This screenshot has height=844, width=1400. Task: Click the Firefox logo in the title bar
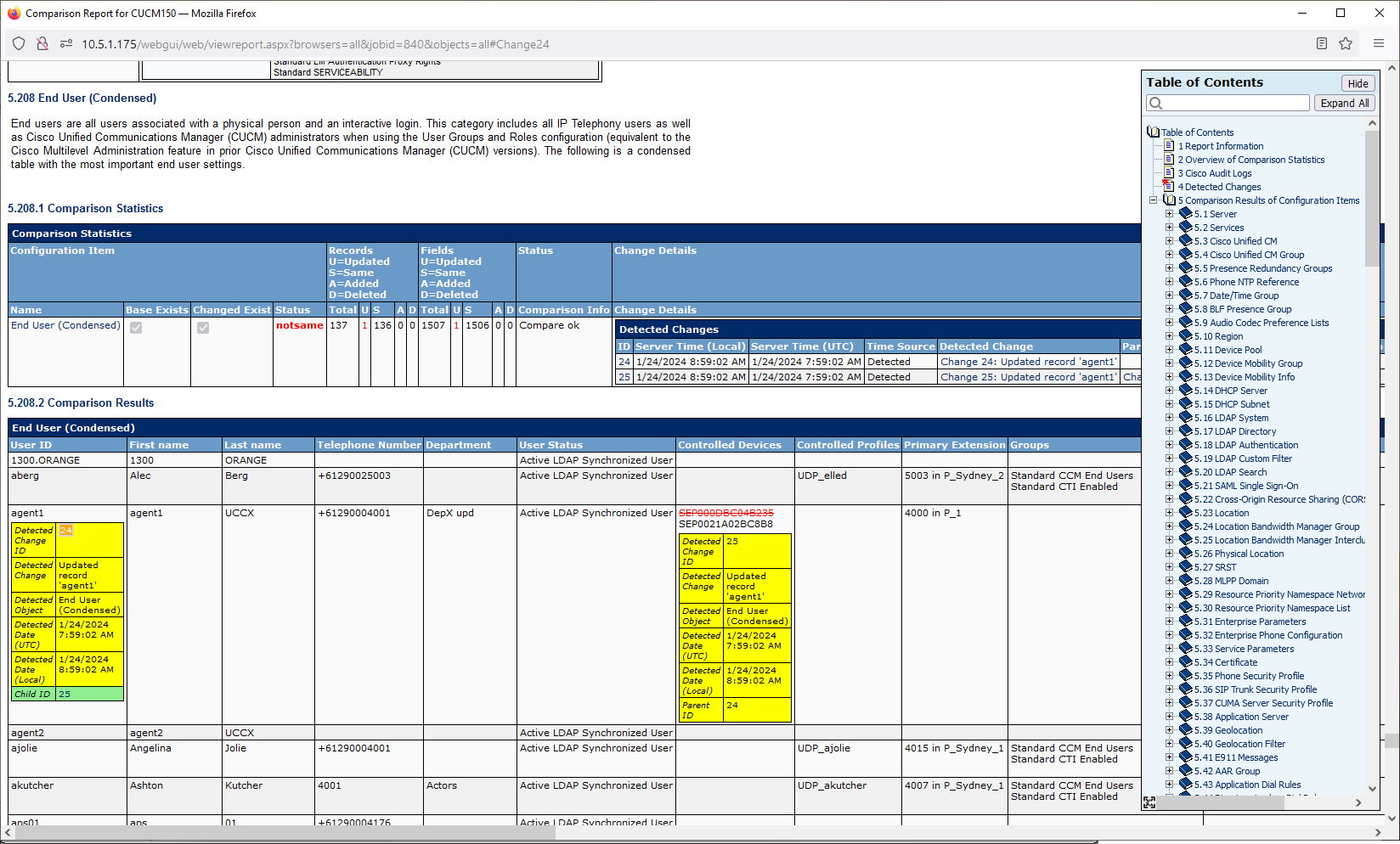14,14
